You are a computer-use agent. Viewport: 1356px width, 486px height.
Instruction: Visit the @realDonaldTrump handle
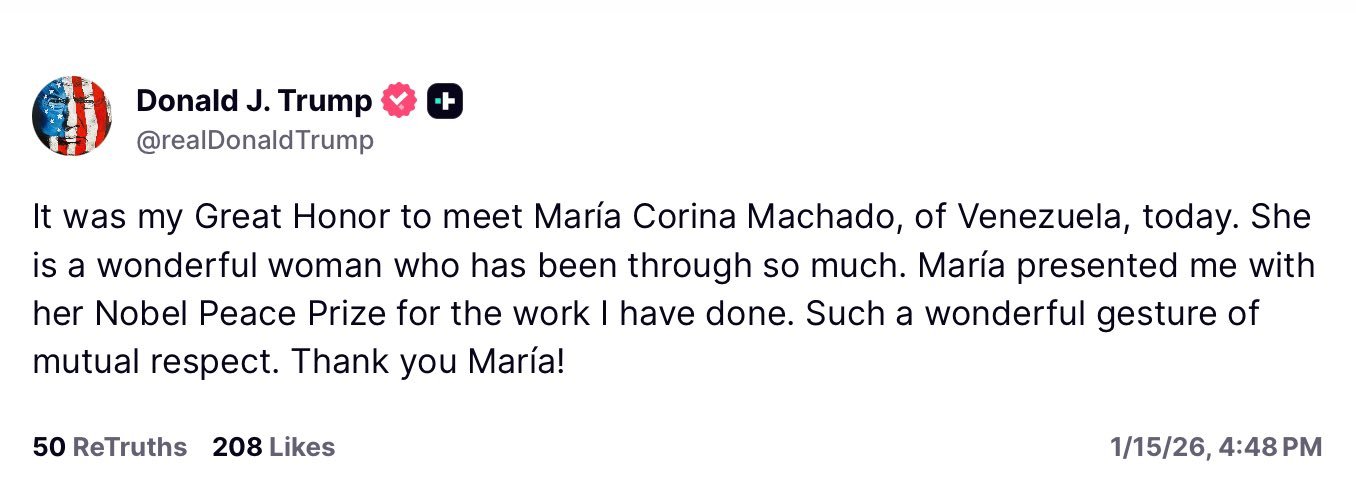[254, 141]
